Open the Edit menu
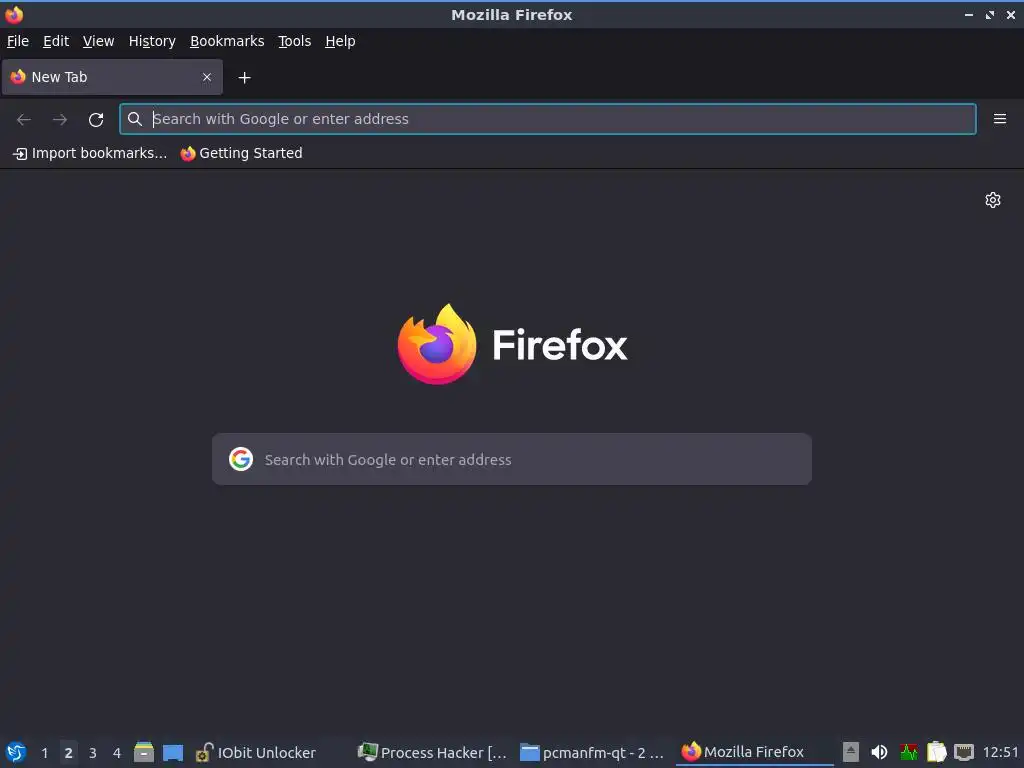This screenshot has width=1024, height=768. click(56, 41)
